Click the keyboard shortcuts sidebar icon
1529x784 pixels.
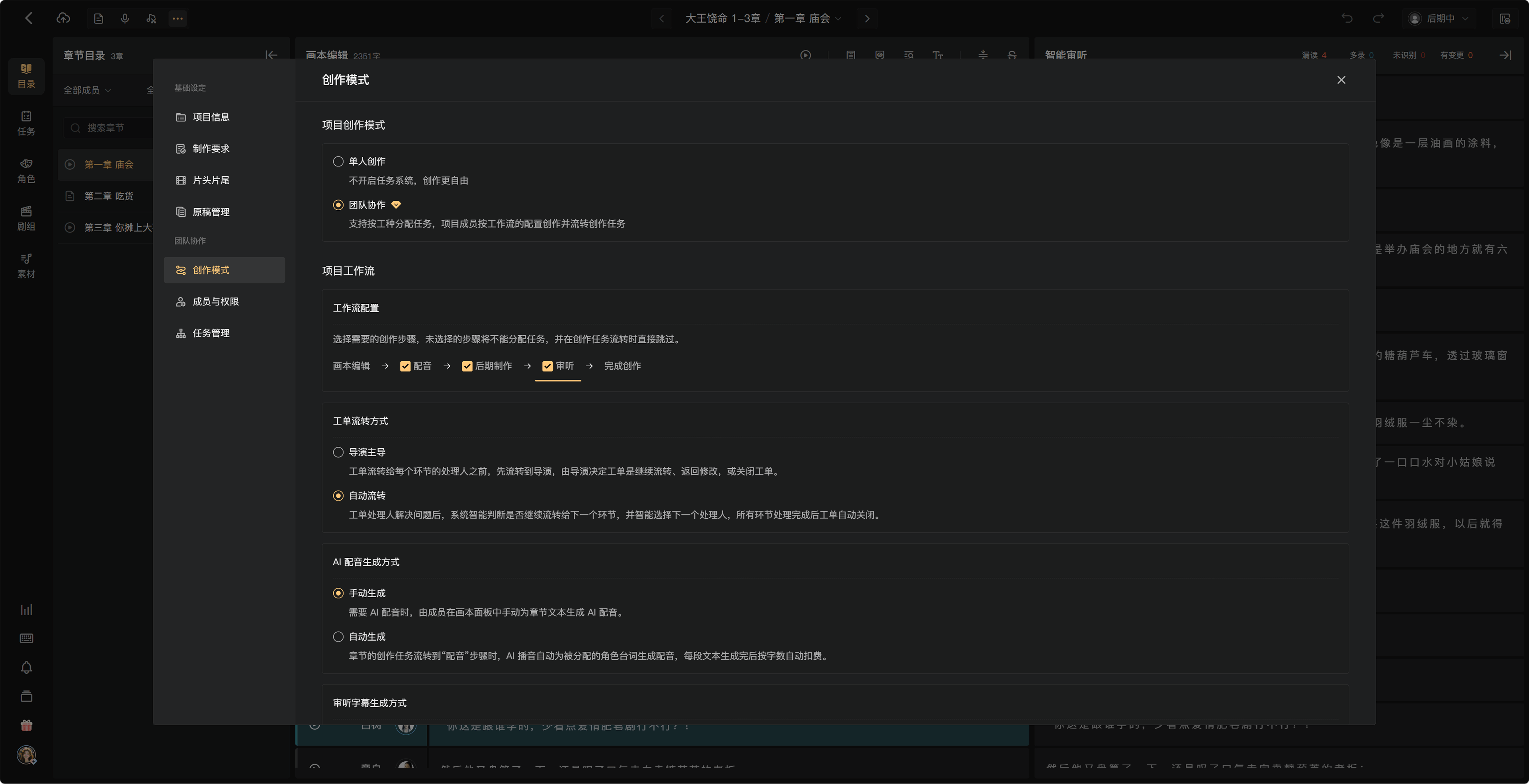(26, 639)
